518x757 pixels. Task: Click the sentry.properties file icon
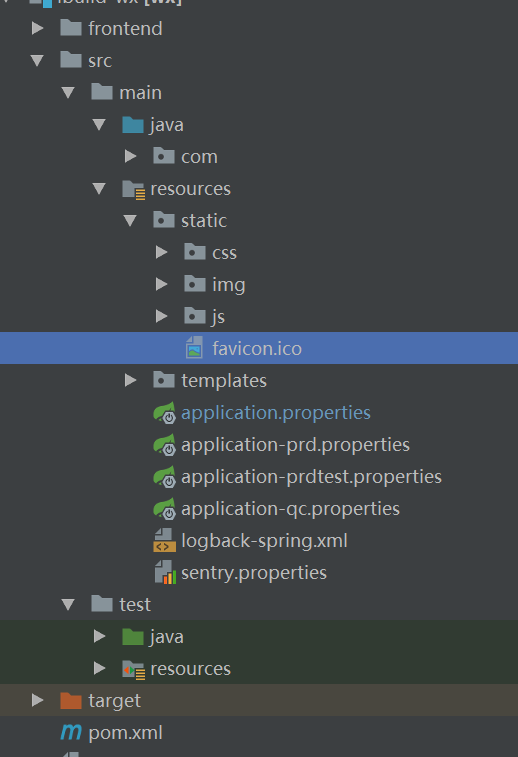point(165,573)
